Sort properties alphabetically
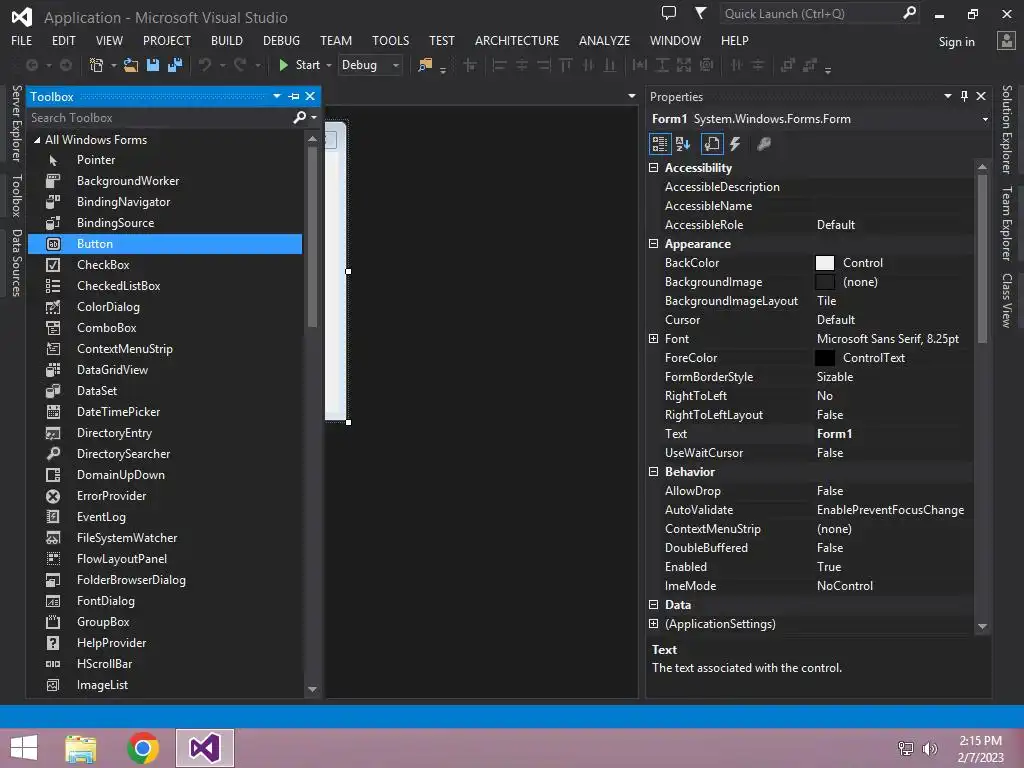This screenshot has width=1024, height=768. (x=683, y=144)
